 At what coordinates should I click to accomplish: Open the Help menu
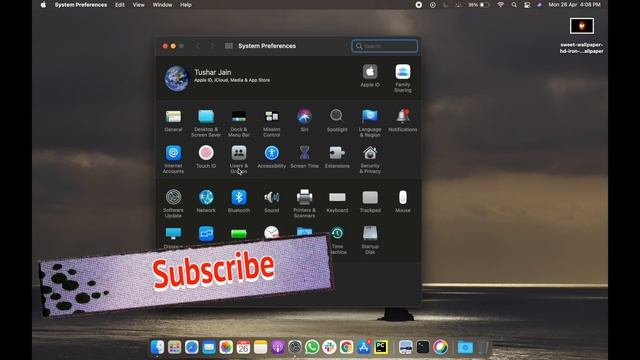coord(186,5)
